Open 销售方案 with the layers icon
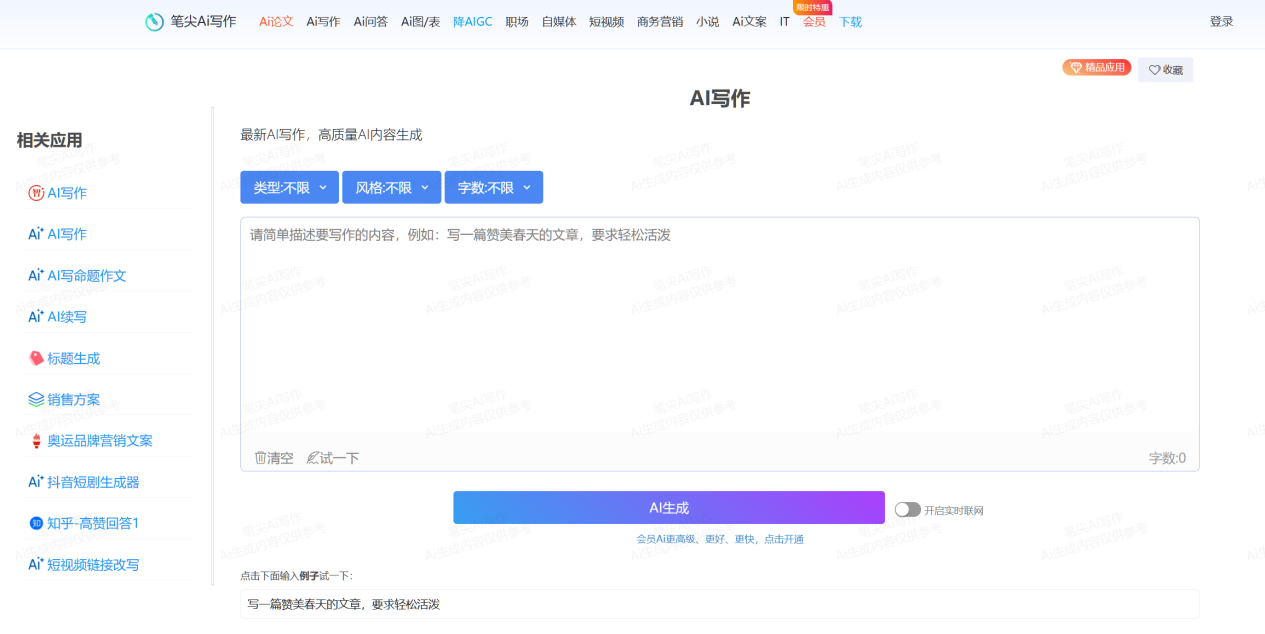The height and width of the screenshot is (634, 1265). click(37, 399)
